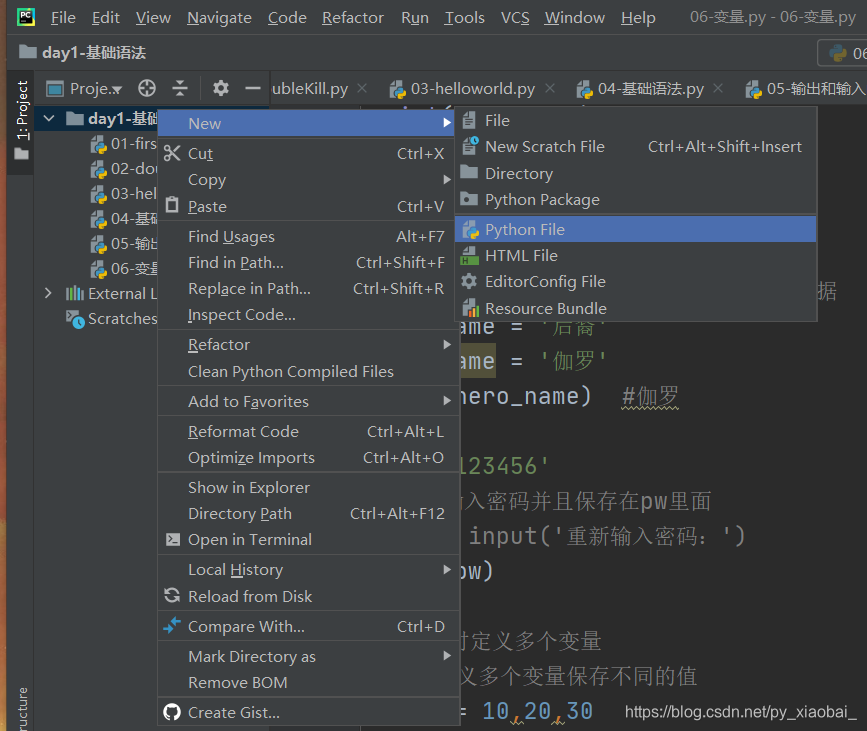Select the 02-dou file in project tree

(x=123, y=169)
